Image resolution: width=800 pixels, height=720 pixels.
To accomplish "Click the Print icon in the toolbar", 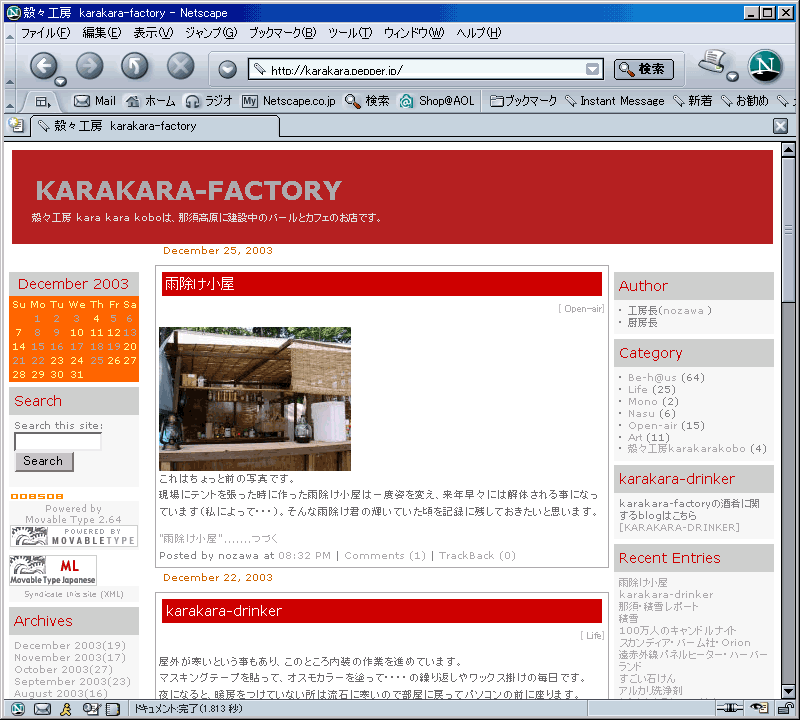I will (x=712, y=62).
